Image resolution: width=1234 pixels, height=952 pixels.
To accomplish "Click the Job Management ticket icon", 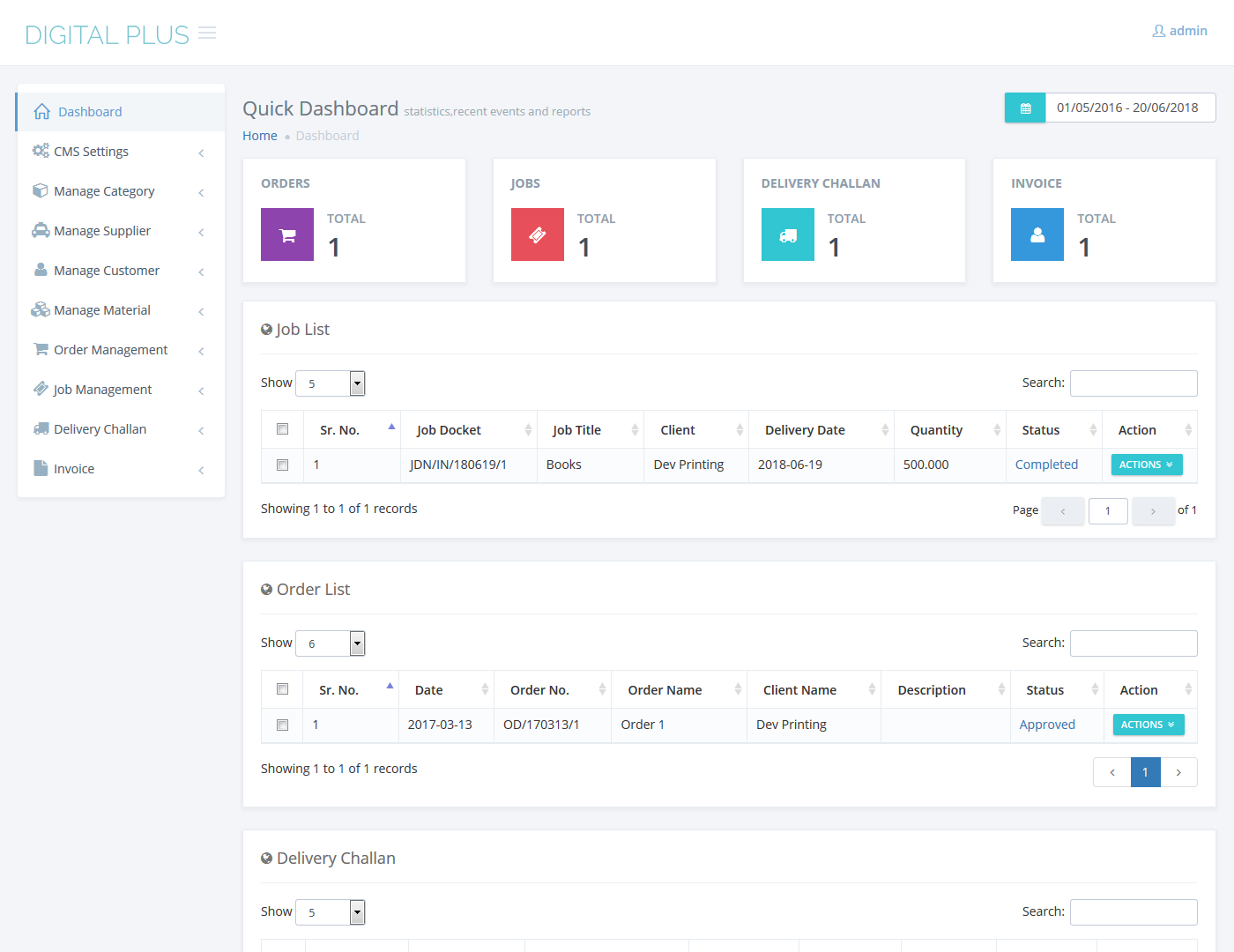I will [41, 389].
